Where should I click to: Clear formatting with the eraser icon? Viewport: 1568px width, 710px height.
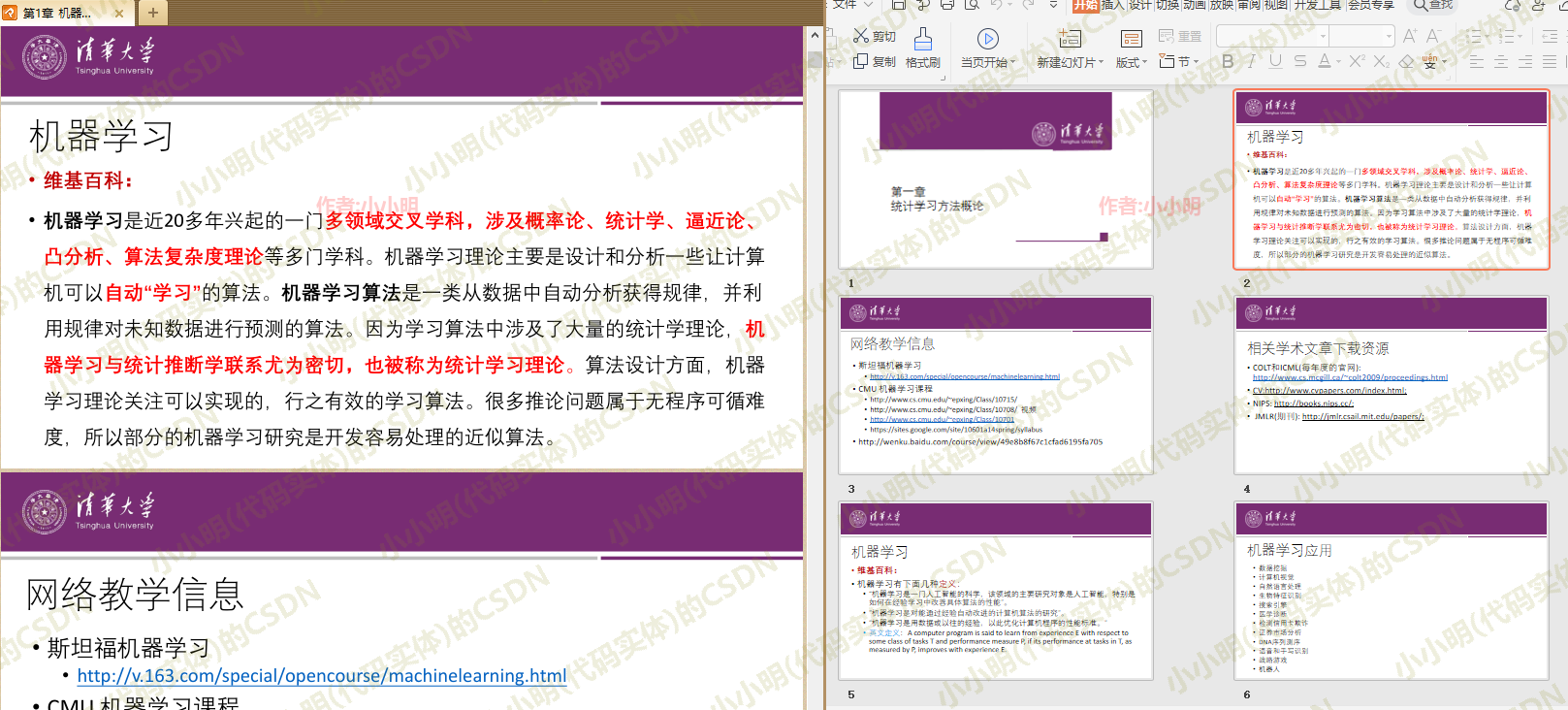point(1405,61)
